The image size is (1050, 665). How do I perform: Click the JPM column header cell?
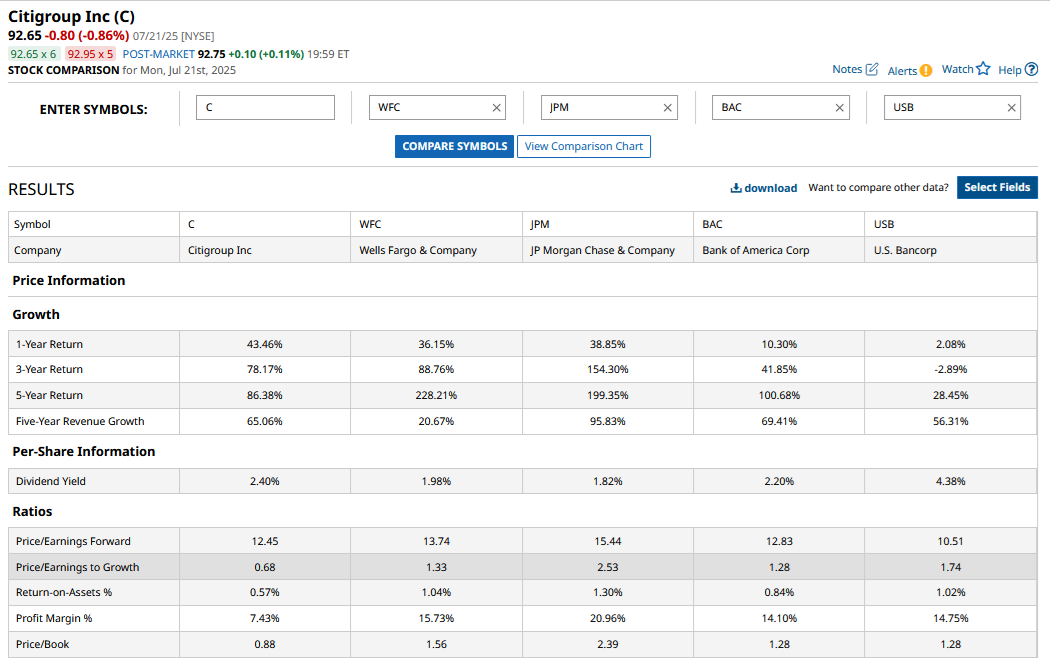pos(608,224)
